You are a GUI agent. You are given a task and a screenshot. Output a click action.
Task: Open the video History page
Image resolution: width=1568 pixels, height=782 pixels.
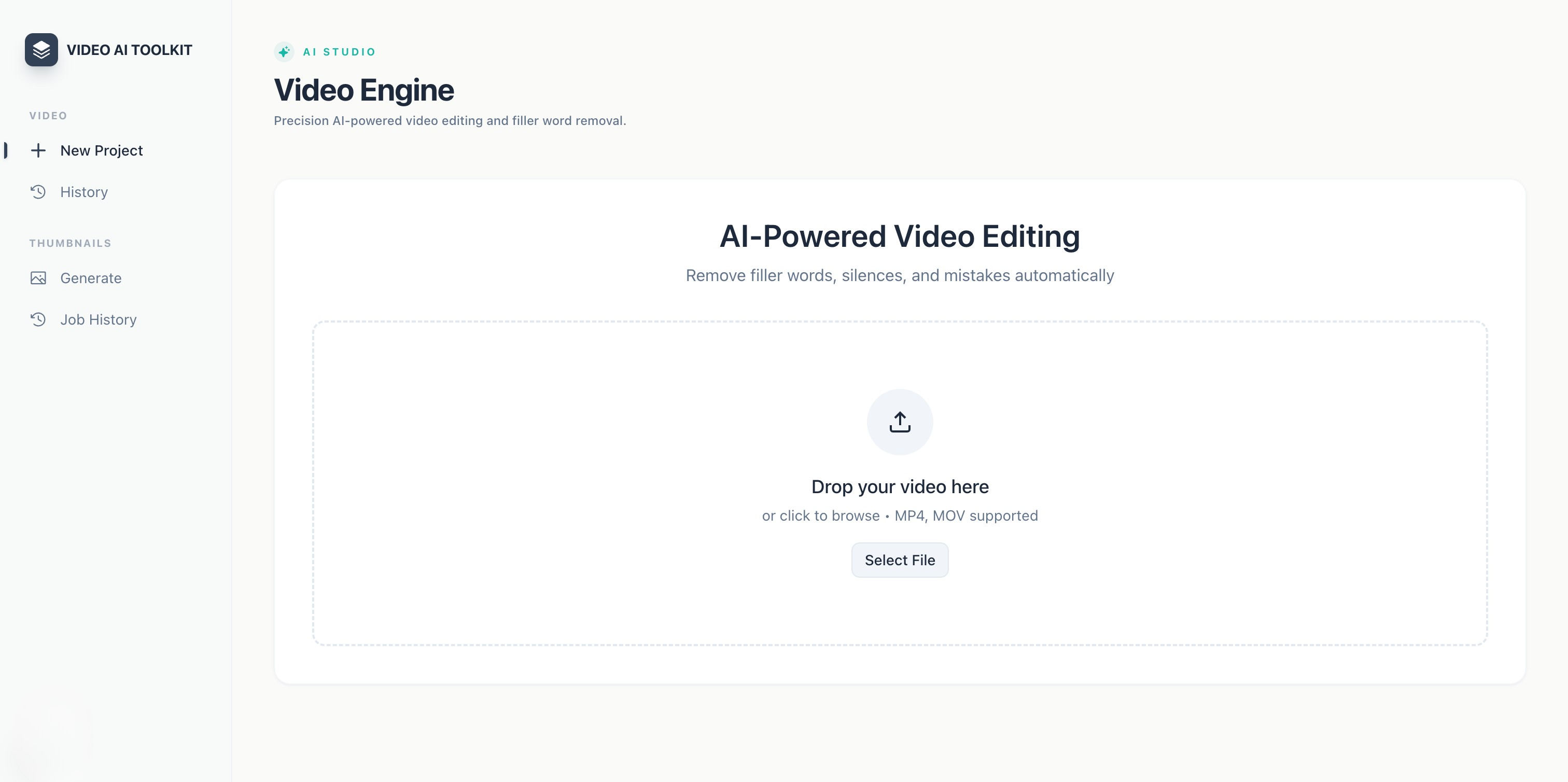point(84,192)
